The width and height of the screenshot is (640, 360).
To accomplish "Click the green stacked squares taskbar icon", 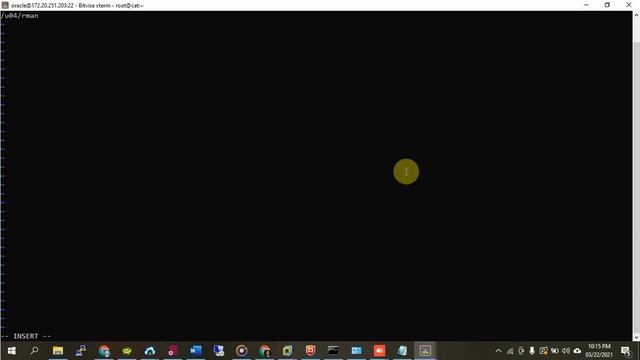I will [287, 351].
